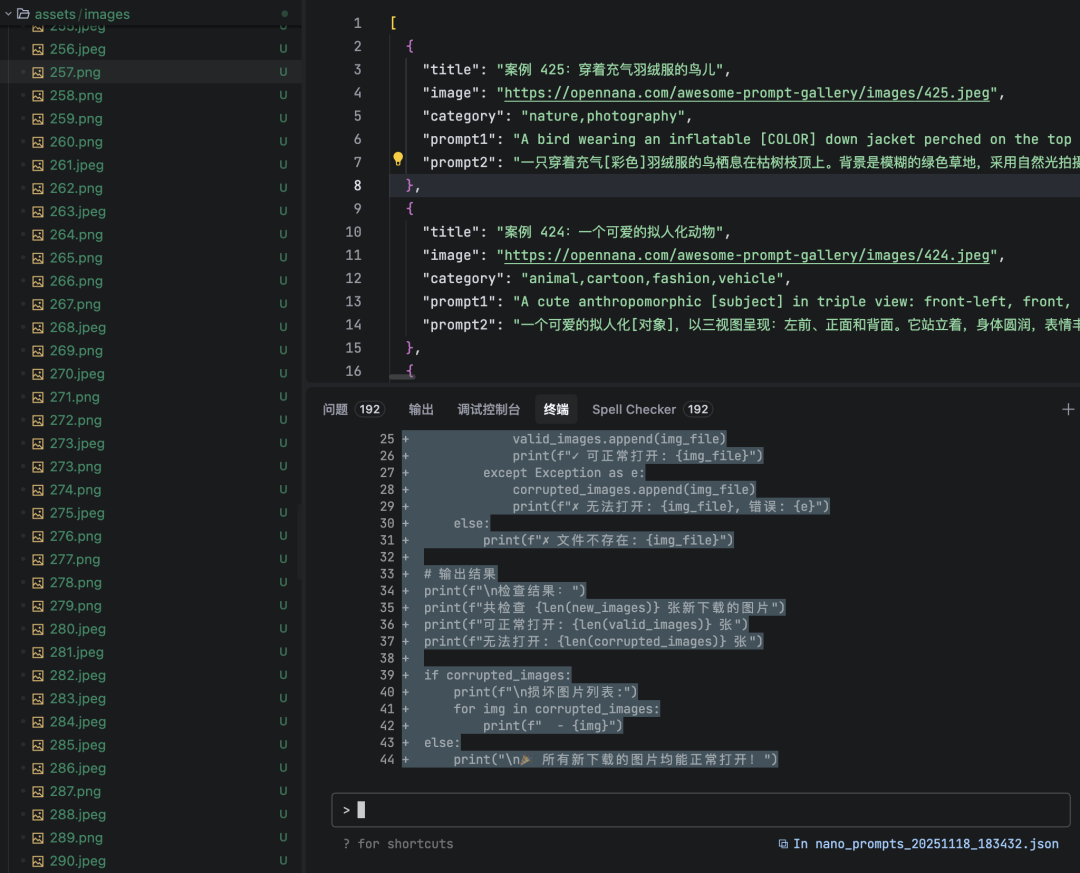Click the plus icon in terminal panel
Screen dimensions: 1080x873
[x=1067, y=409]
